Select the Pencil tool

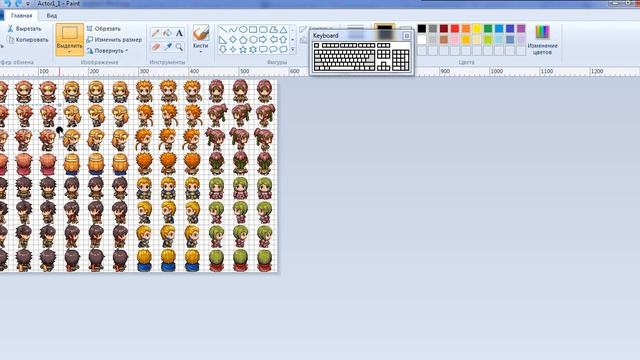[x=156, y=33]
